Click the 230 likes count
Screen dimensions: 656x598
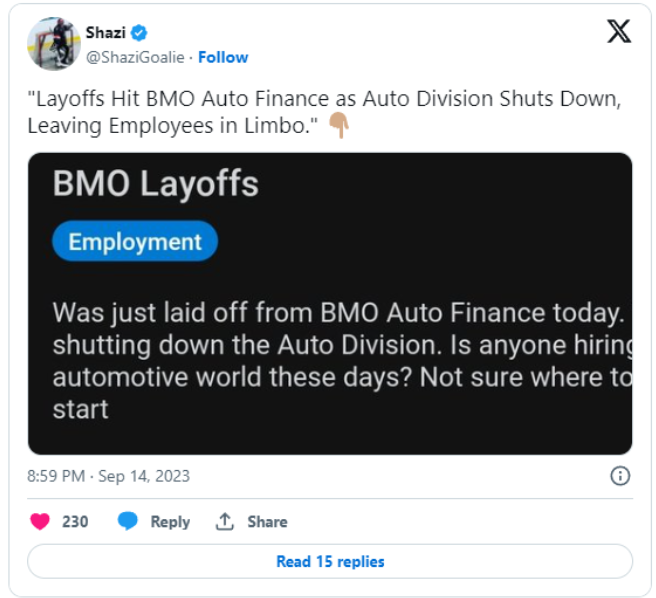pos(75,522)
